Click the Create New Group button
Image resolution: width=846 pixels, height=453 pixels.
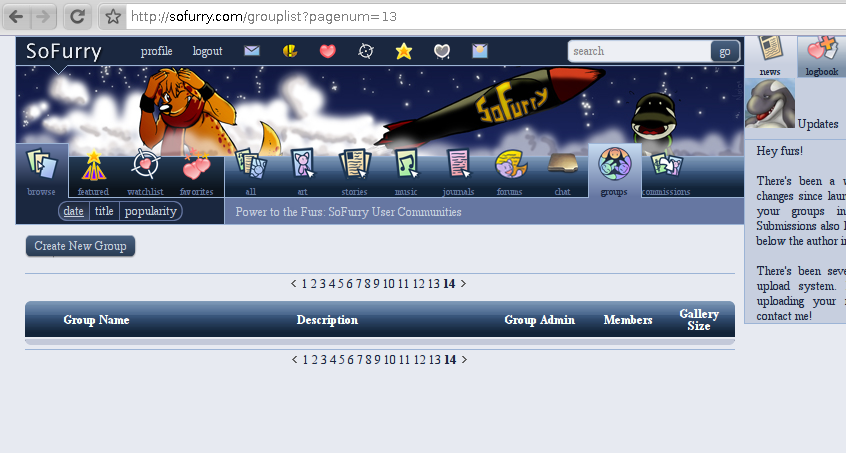click(x=80, y=246)
